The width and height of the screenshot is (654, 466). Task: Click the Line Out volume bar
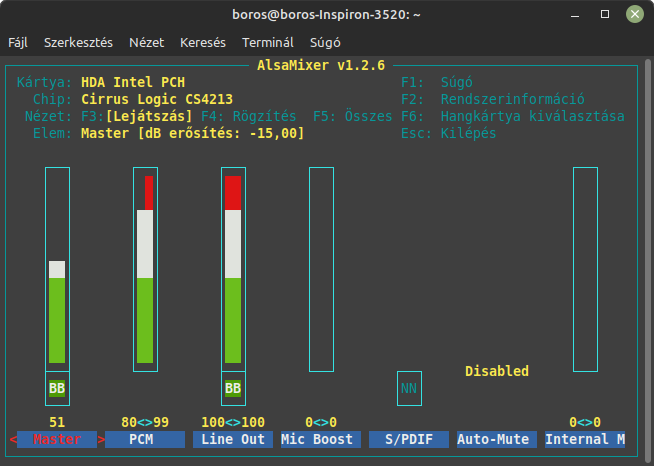(233, 269)
